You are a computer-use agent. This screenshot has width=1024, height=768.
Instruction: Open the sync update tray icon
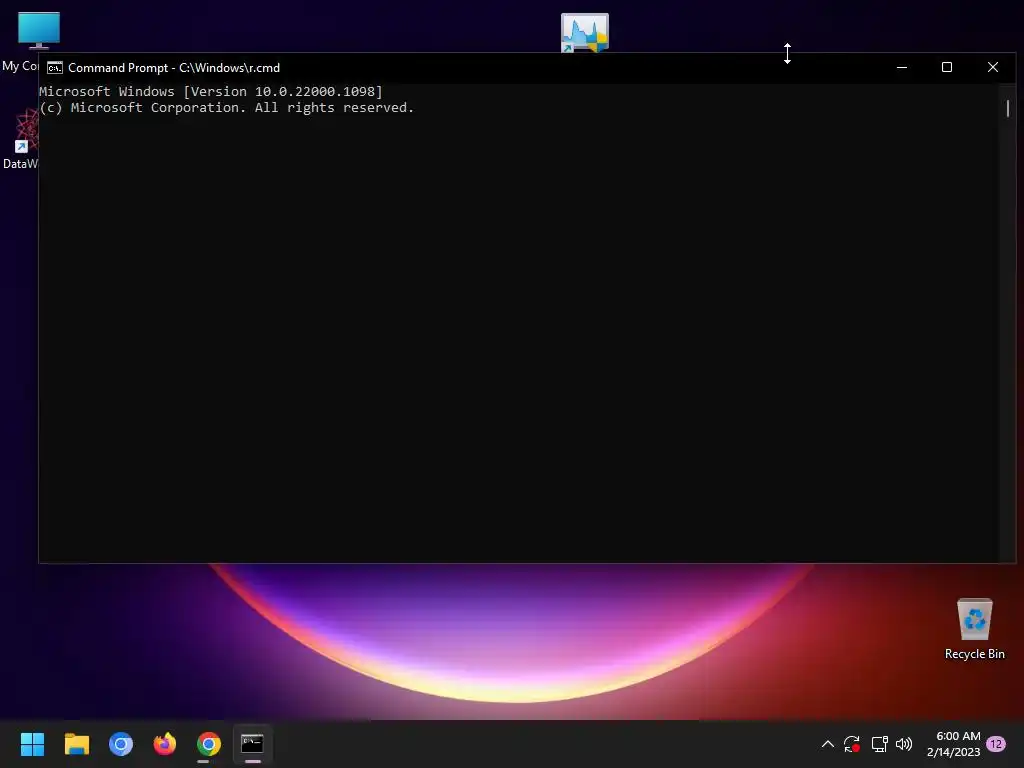tap(852, 744)
